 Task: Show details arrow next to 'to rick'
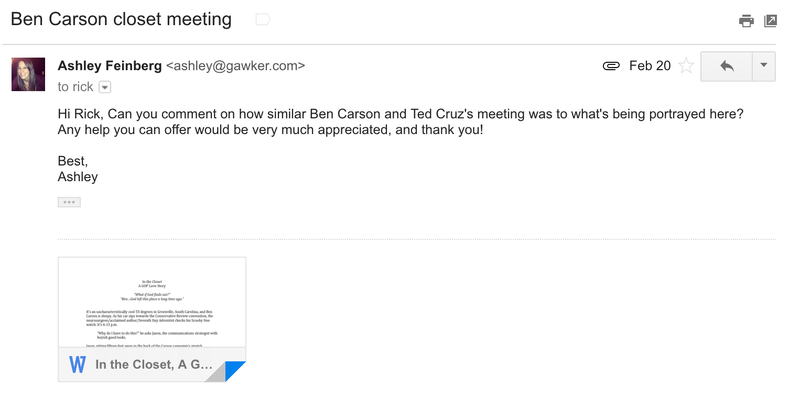click(x=104, y=87)
